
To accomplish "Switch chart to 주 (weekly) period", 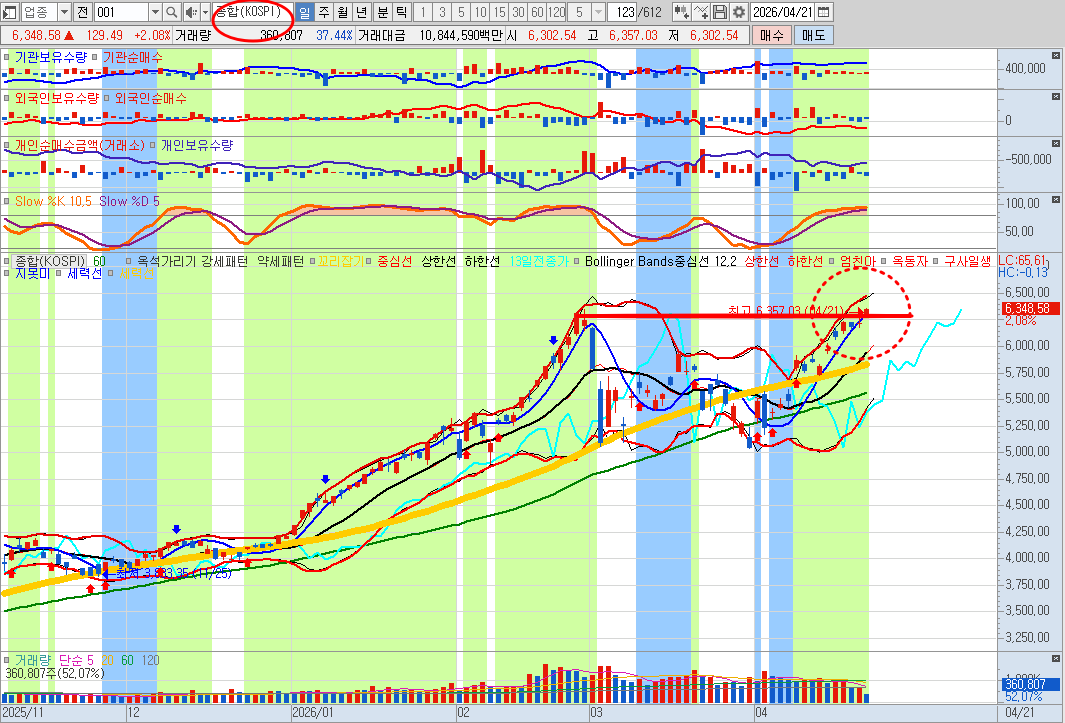I will pos(324,12).
